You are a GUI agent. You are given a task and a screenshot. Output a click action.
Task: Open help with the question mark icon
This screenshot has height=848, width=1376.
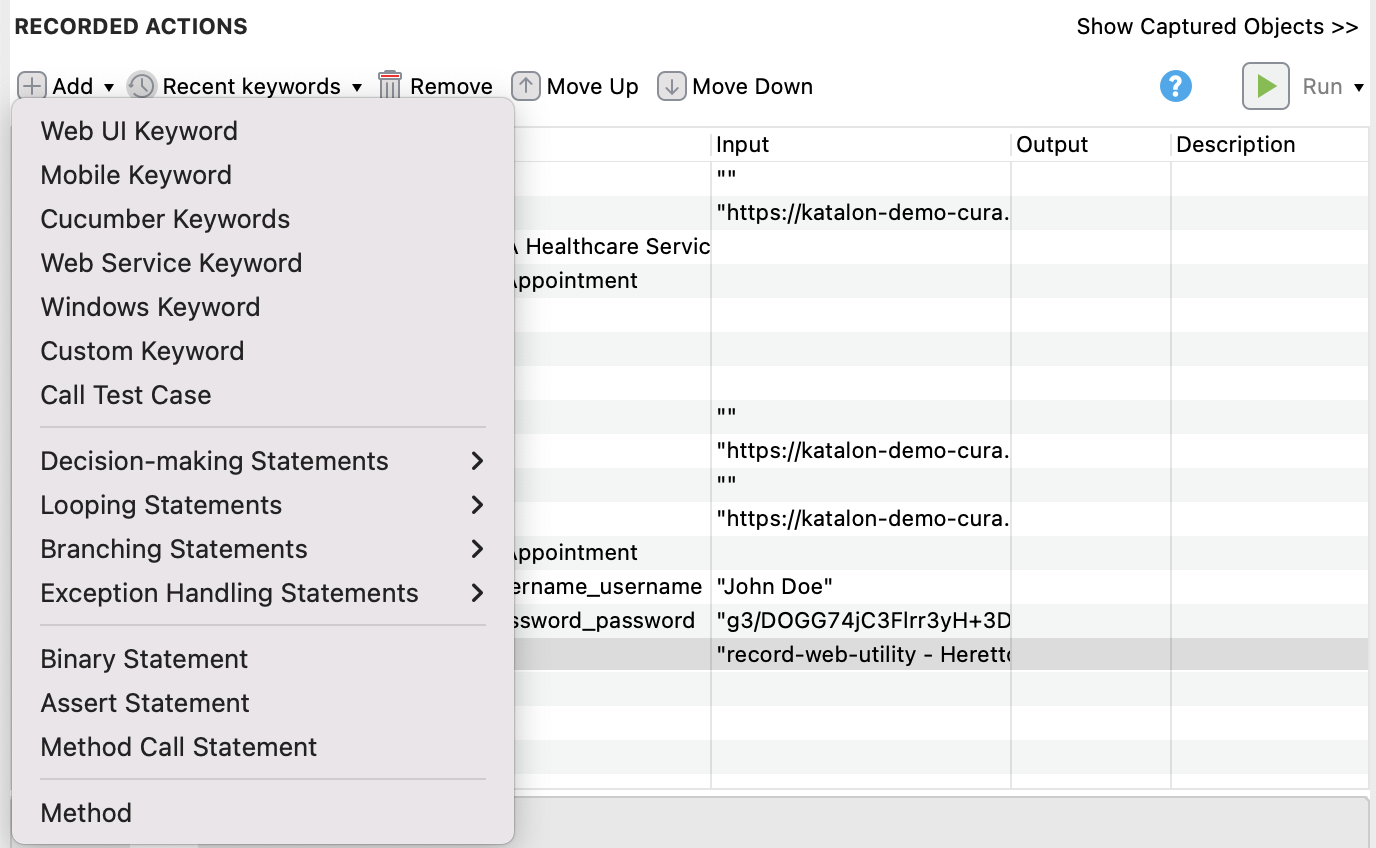[x=1176, y=86]
